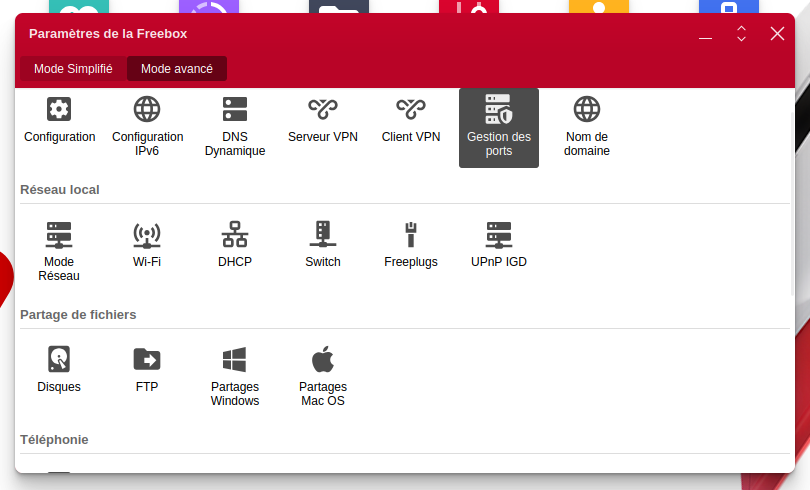Click the Réseau local section heading
Image resolution: width=810 pixels, height=490 pixels.
60,189
